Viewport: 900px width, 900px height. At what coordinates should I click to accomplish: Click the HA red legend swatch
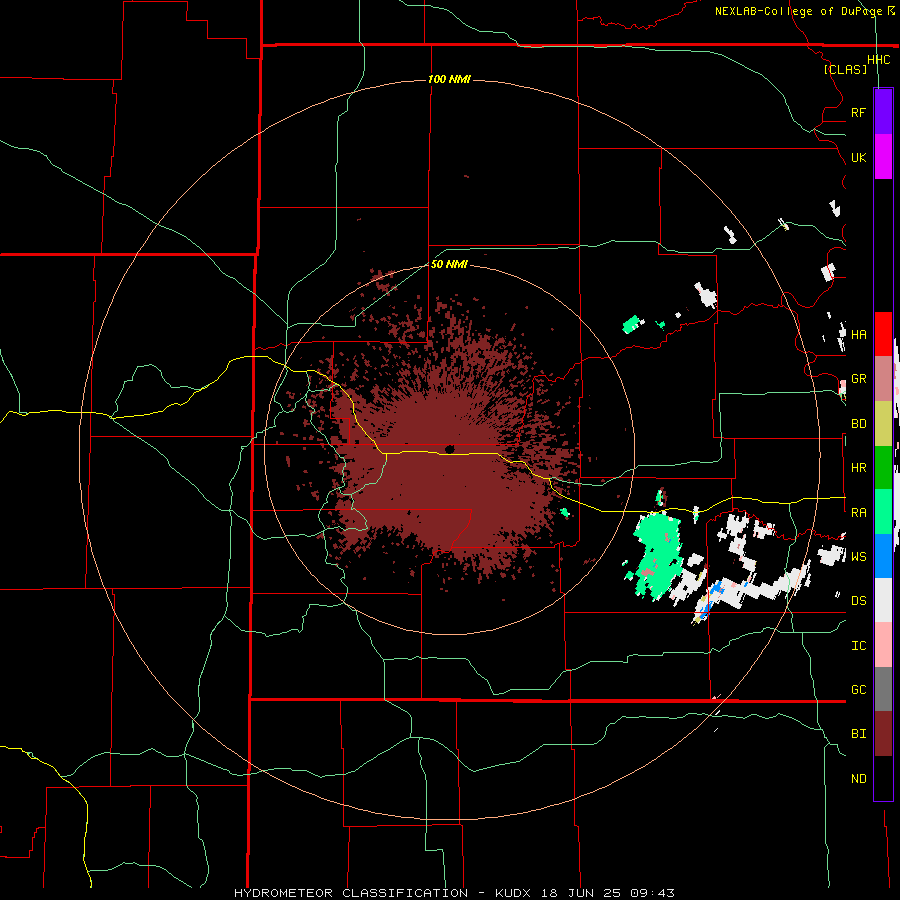[x=883, y=334]
